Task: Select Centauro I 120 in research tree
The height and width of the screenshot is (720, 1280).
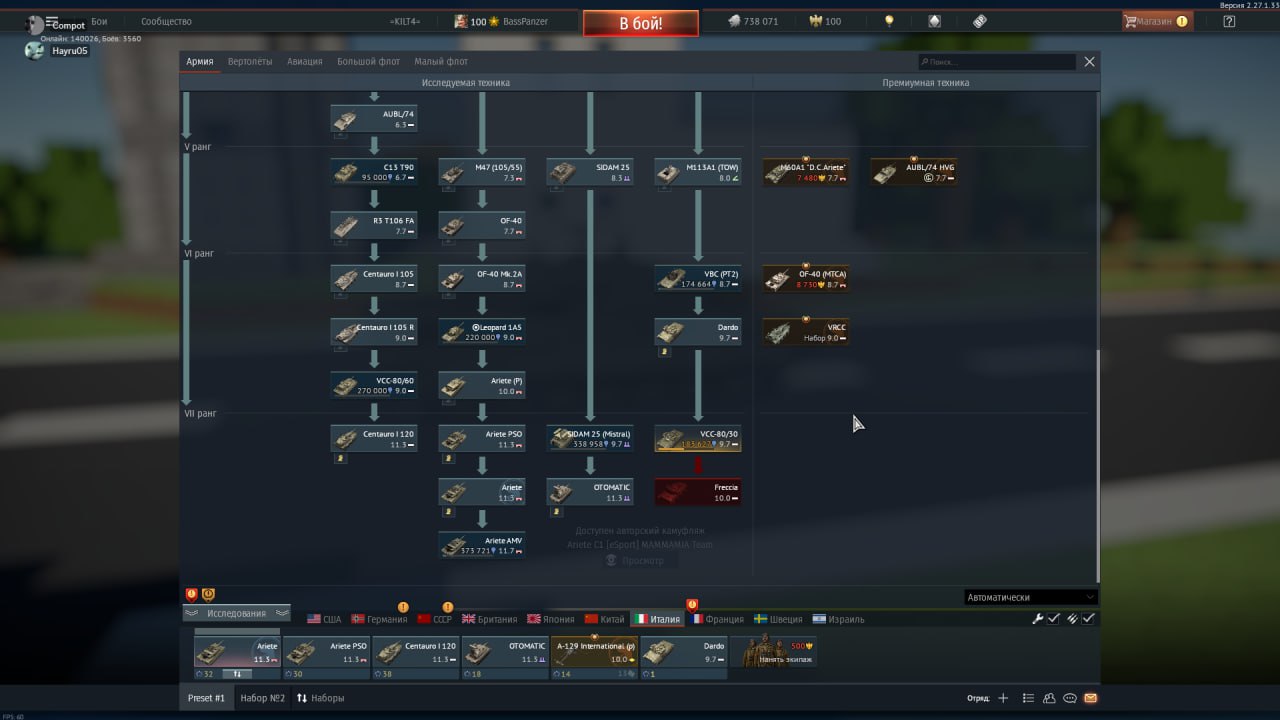Action: tap(374, 439)
